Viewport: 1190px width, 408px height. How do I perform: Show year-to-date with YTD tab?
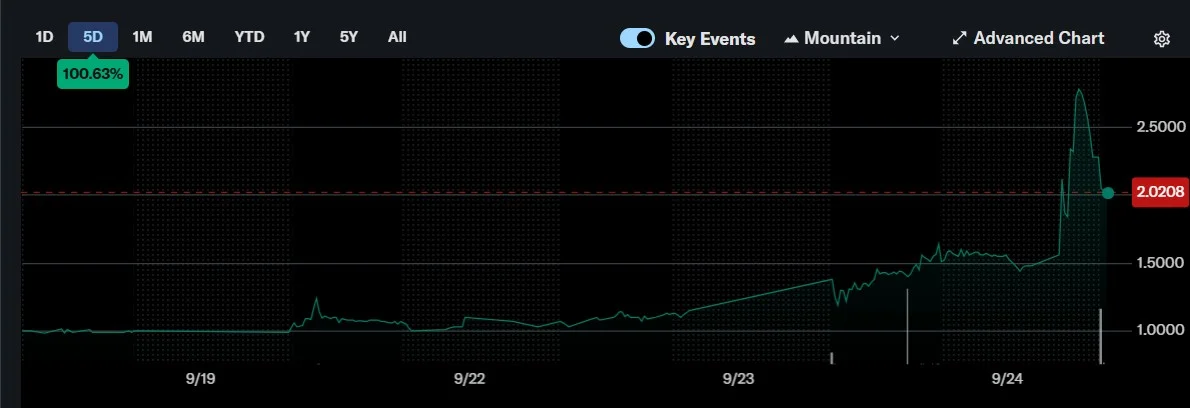point(249,37)
